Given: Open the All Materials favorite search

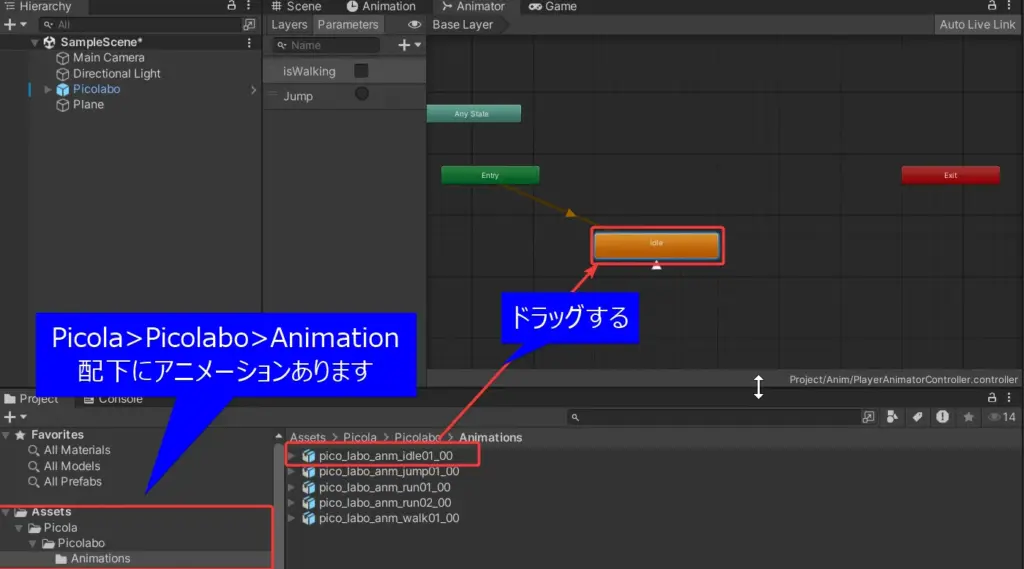Looking at the screenshot, I should [76, 450].
